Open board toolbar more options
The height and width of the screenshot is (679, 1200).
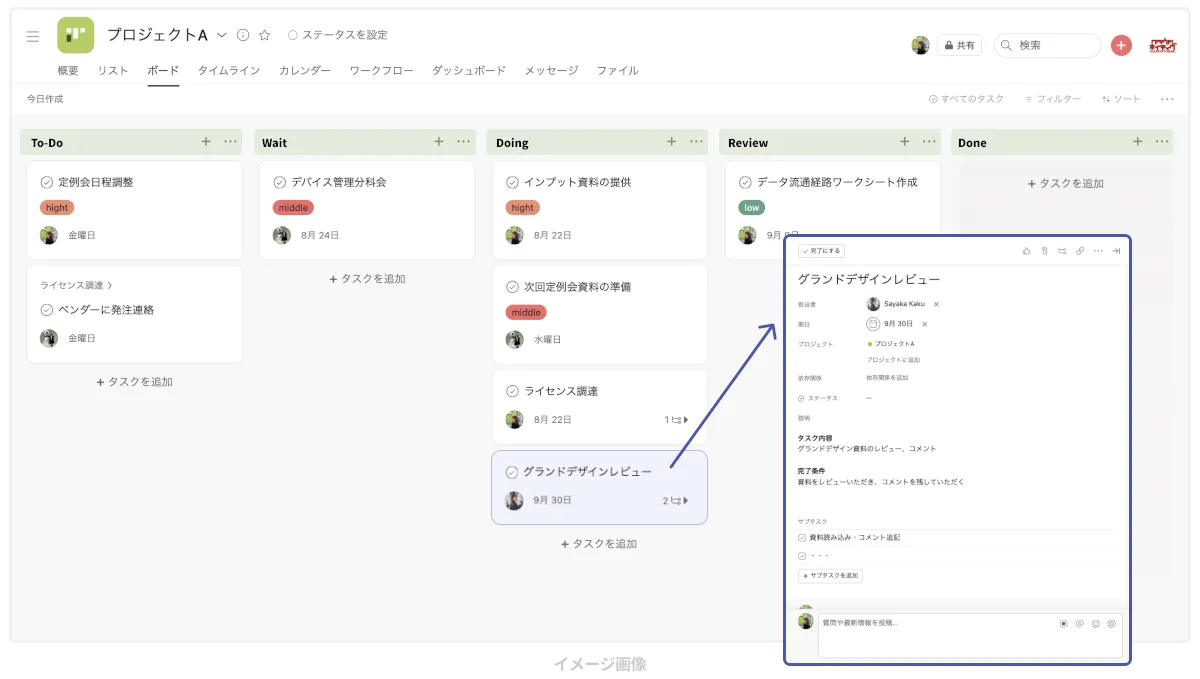tap(1167, 99)
